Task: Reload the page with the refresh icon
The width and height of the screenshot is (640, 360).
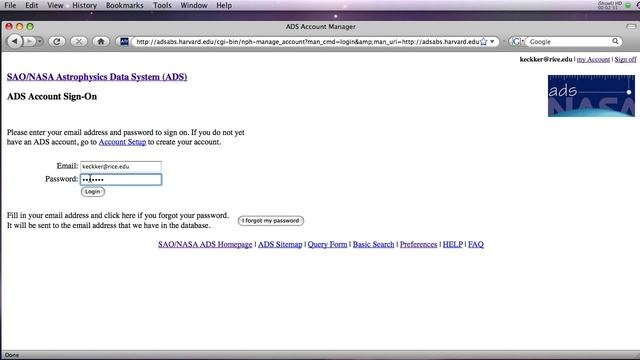Action: tap(57, 41)
